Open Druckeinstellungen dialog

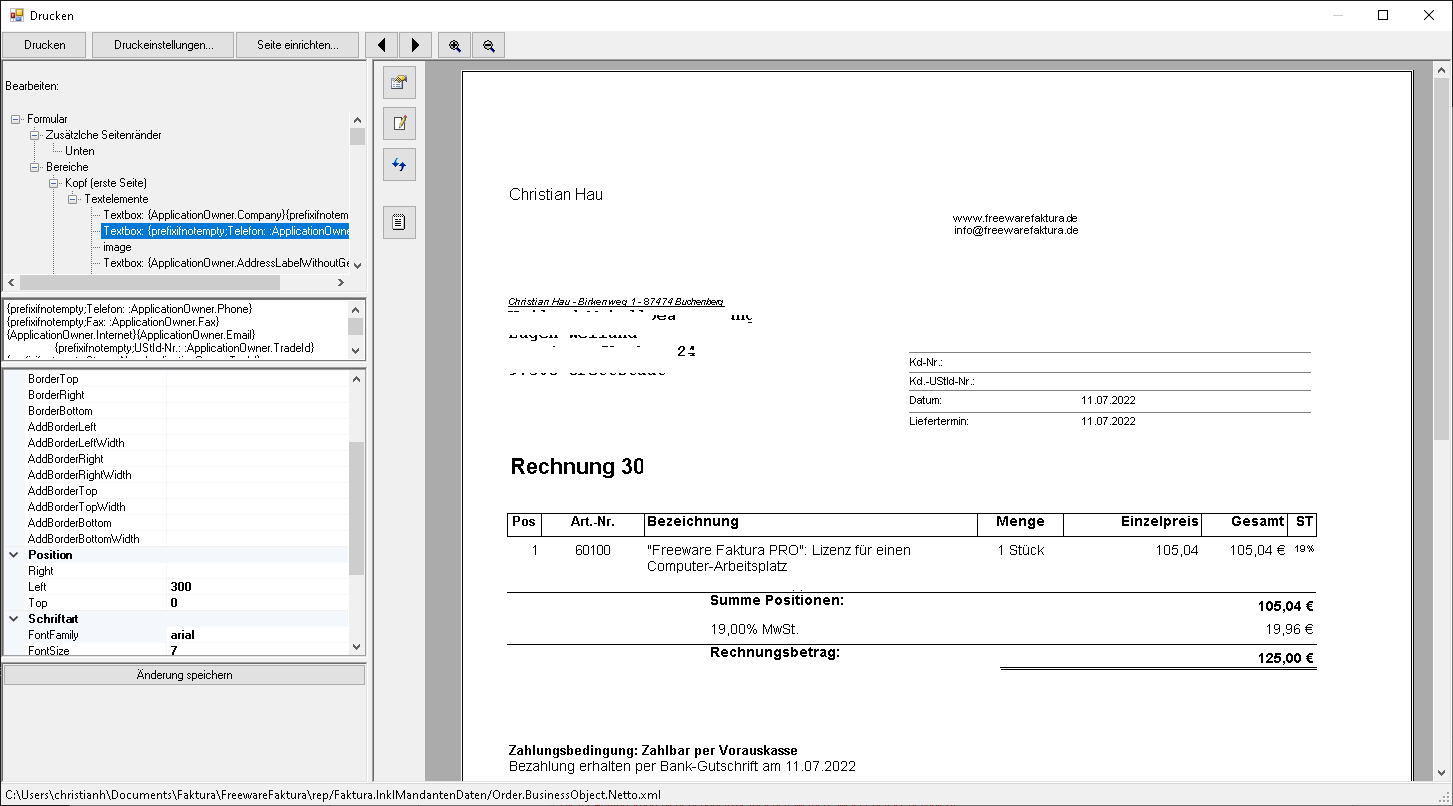tap(163, 45)
